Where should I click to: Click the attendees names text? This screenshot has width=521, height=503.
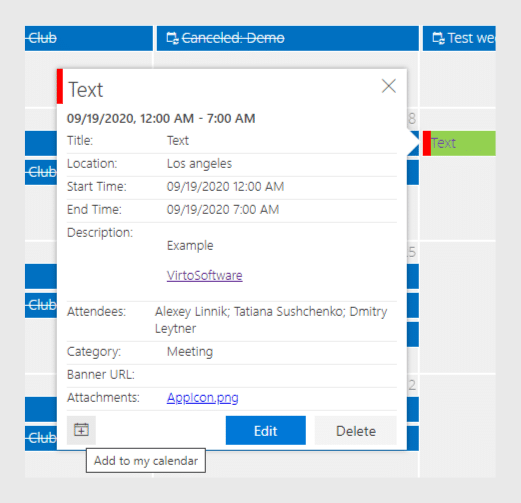tap(271, 320)
